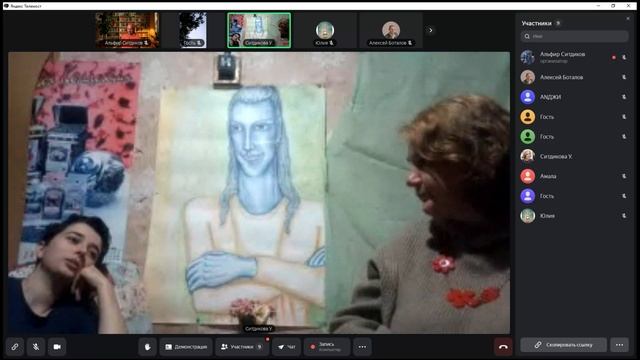Click the red avatar beside Амала

point(527,176)
